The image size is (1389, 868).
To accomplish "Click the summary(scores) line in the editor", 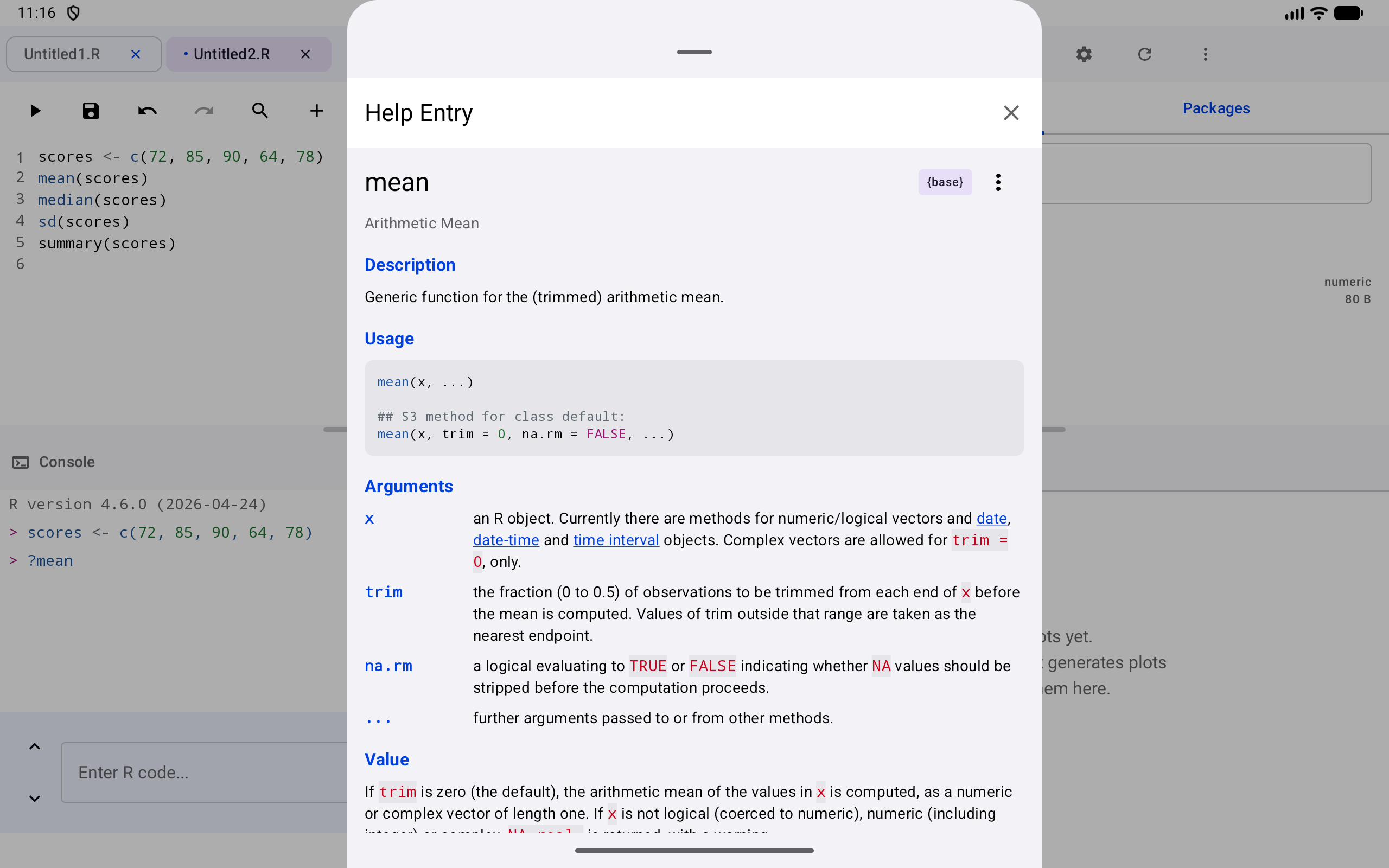I will click(107, 244).
